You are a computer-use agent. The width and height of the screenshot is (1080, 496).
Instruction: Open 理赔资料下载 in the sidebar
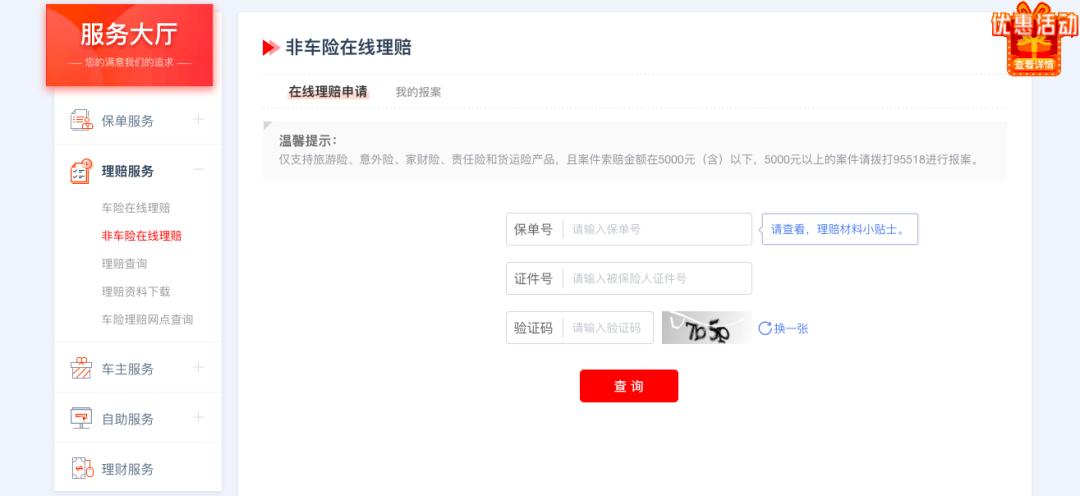click(x=136, y=291)
